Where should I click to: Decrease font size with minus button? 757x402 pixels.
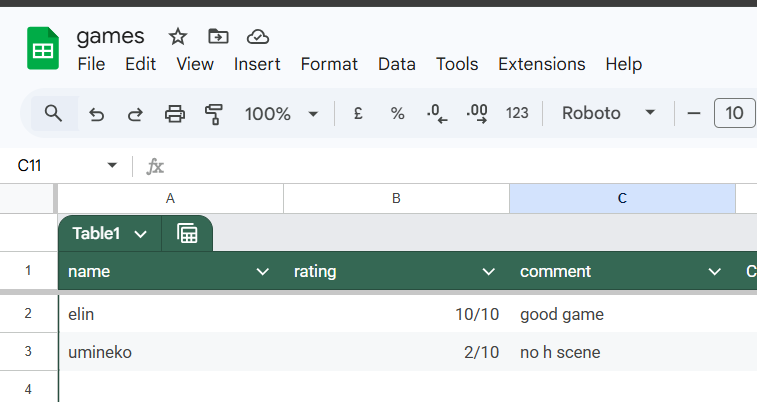694,113
